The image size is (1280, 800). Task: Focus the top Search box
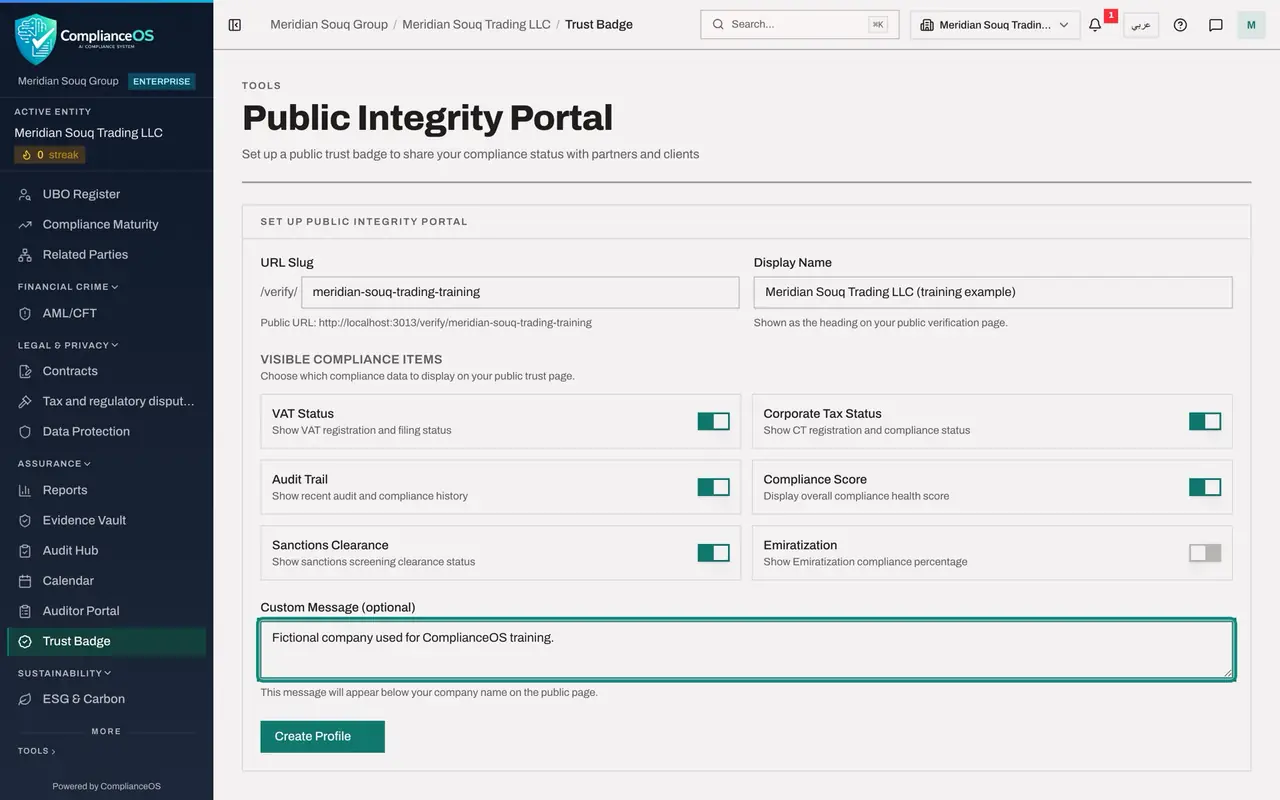(799, 25)
